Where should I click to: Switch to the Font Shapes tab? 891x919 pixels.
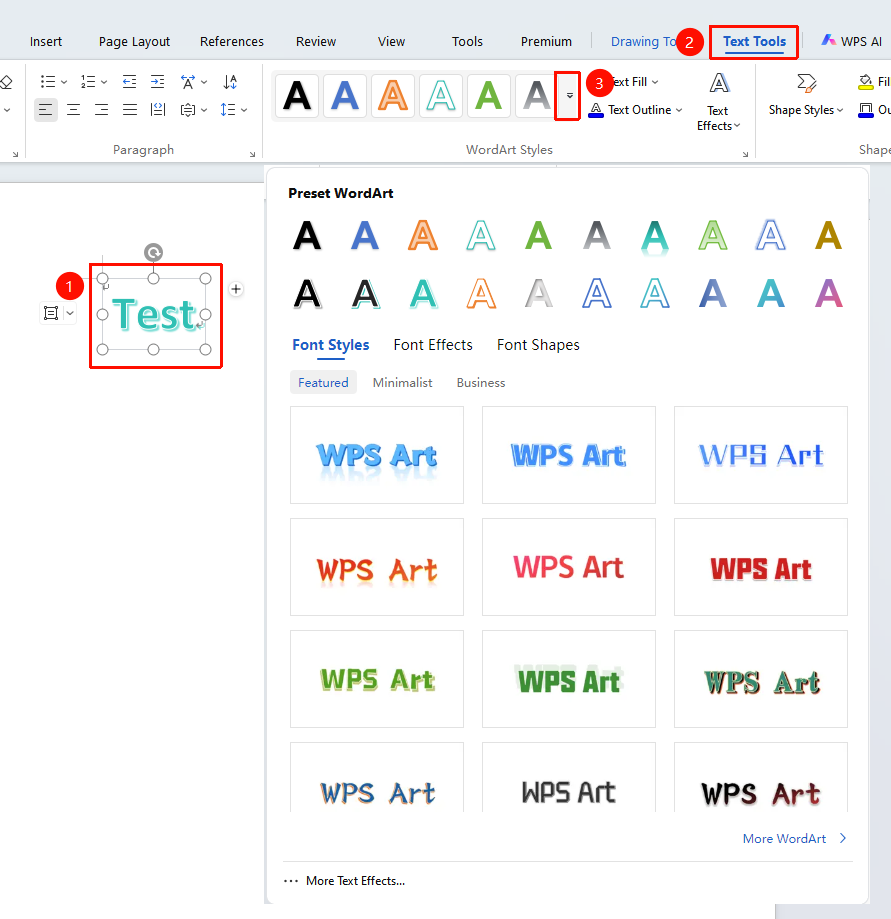tap(538, 345)
